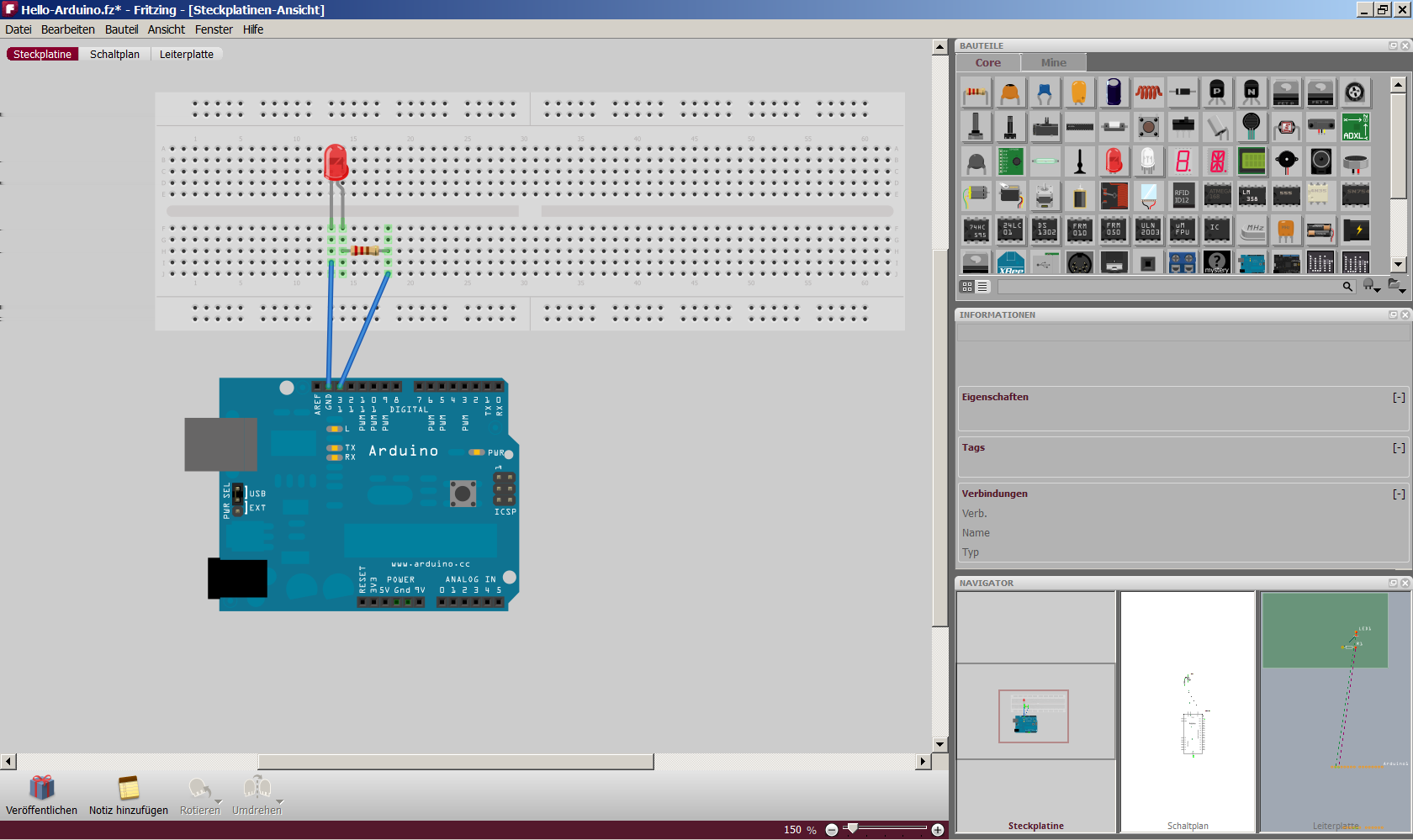This screenshot has width=1413, height=840.
Task: Open the Hilfe menu
Action: pyautogui.click(x=253, y=29)
